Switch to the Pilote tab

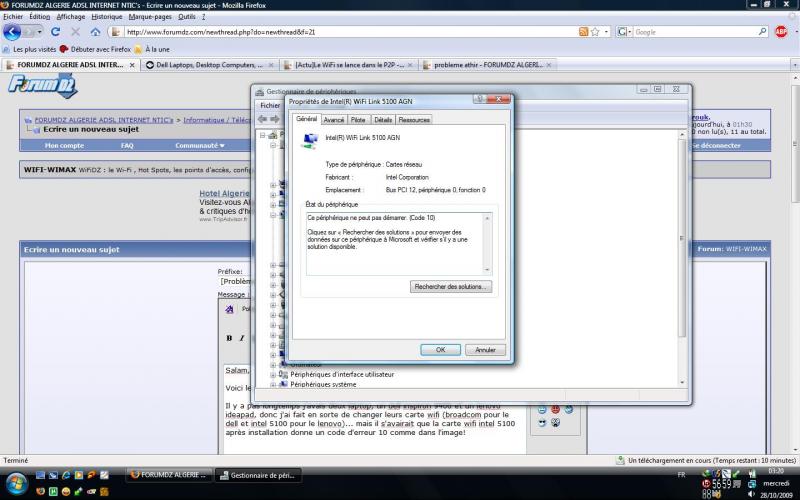click(x=358, y=120)
